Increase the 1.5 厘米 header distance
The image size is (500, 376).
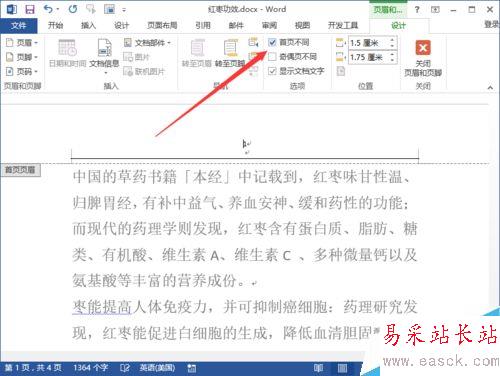392,40
